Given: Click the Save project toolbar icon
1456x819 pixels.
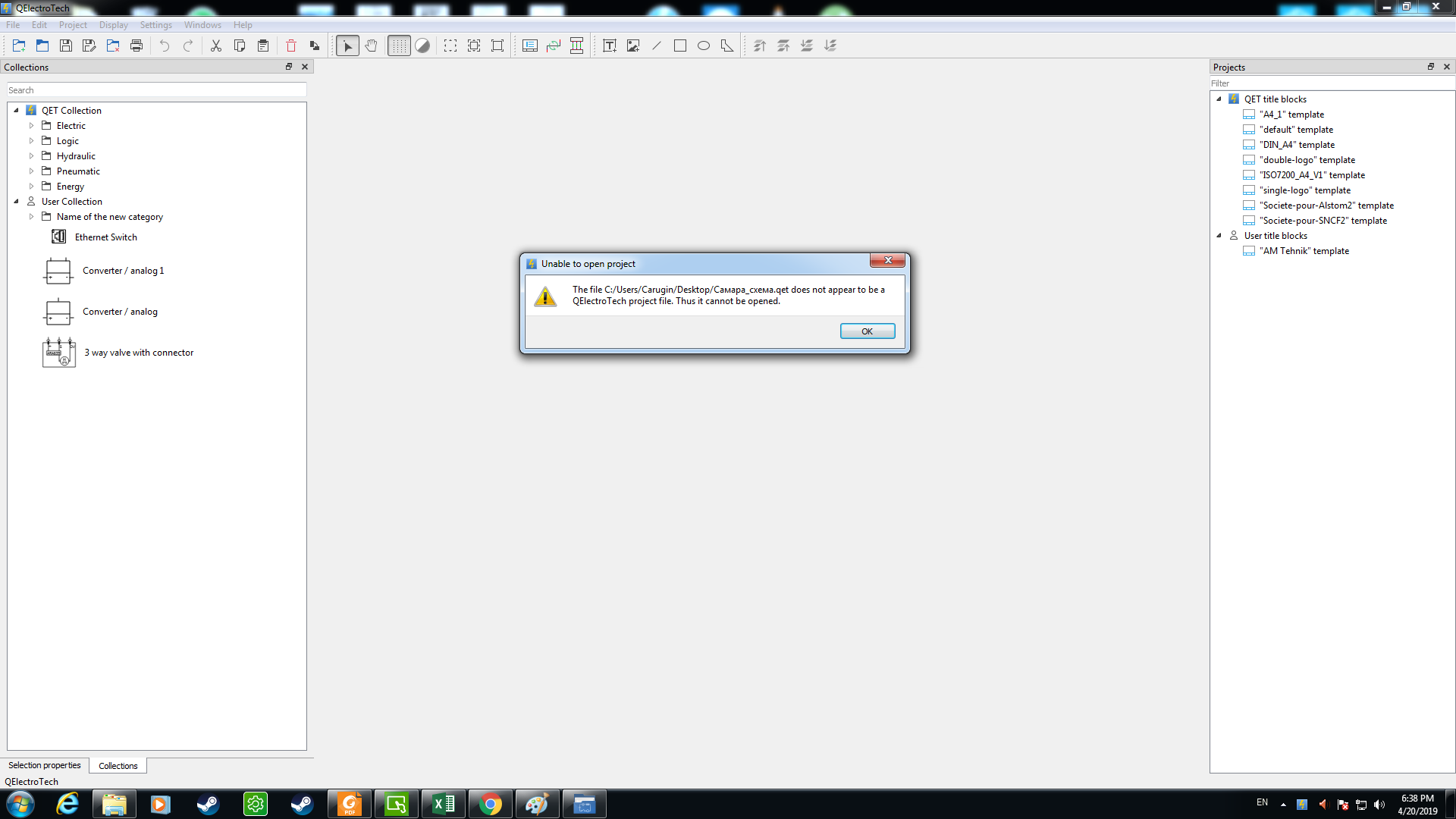Looking at the screenshot, I should pyautogui.click(x=66, y=45).
